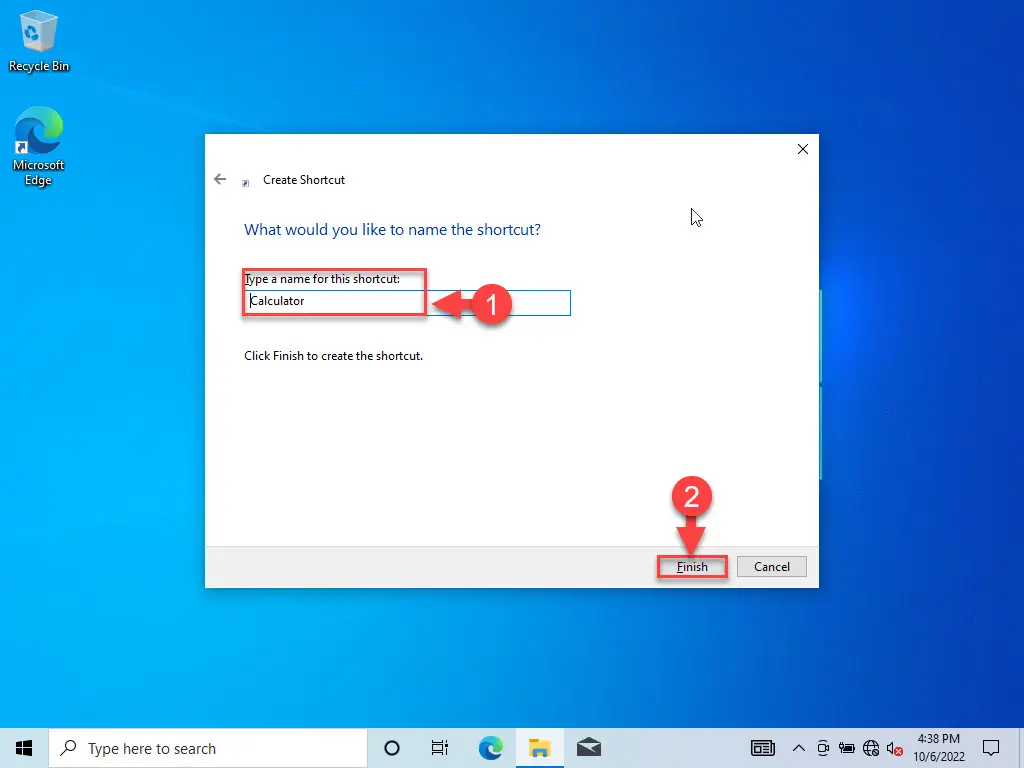1024x768 pixels.
Task: Open File Explorer from the taskbar
Action: [x=539, y=748]
